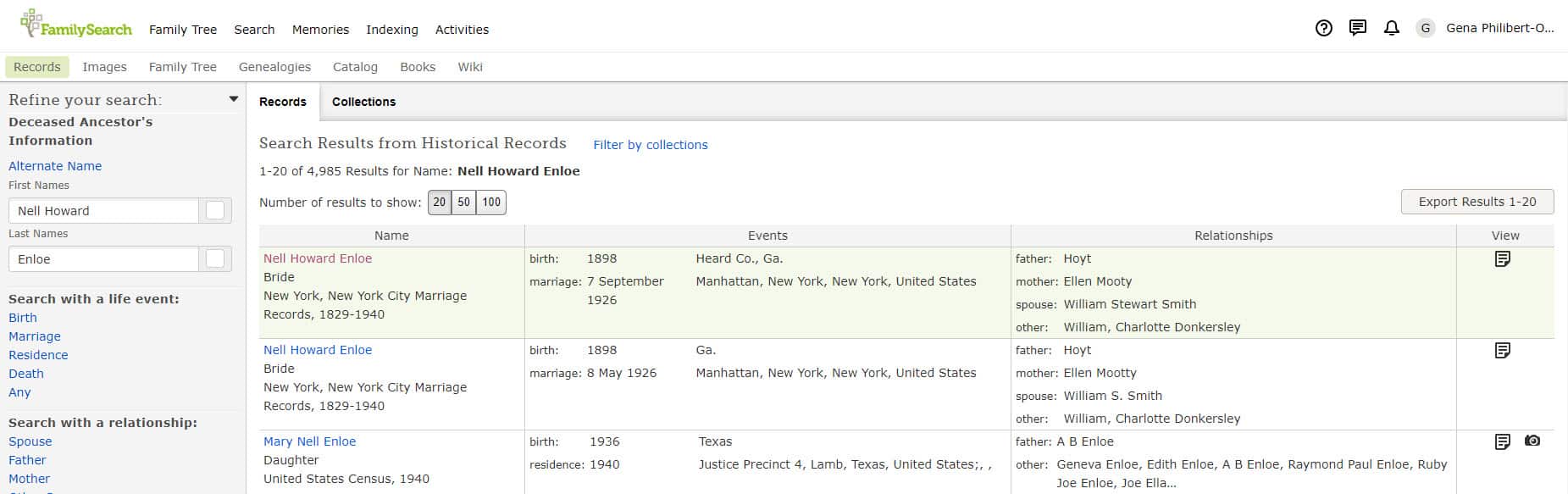Open the notifications bell icon
Screen dimensions: 1568x494
point(1391,28)
